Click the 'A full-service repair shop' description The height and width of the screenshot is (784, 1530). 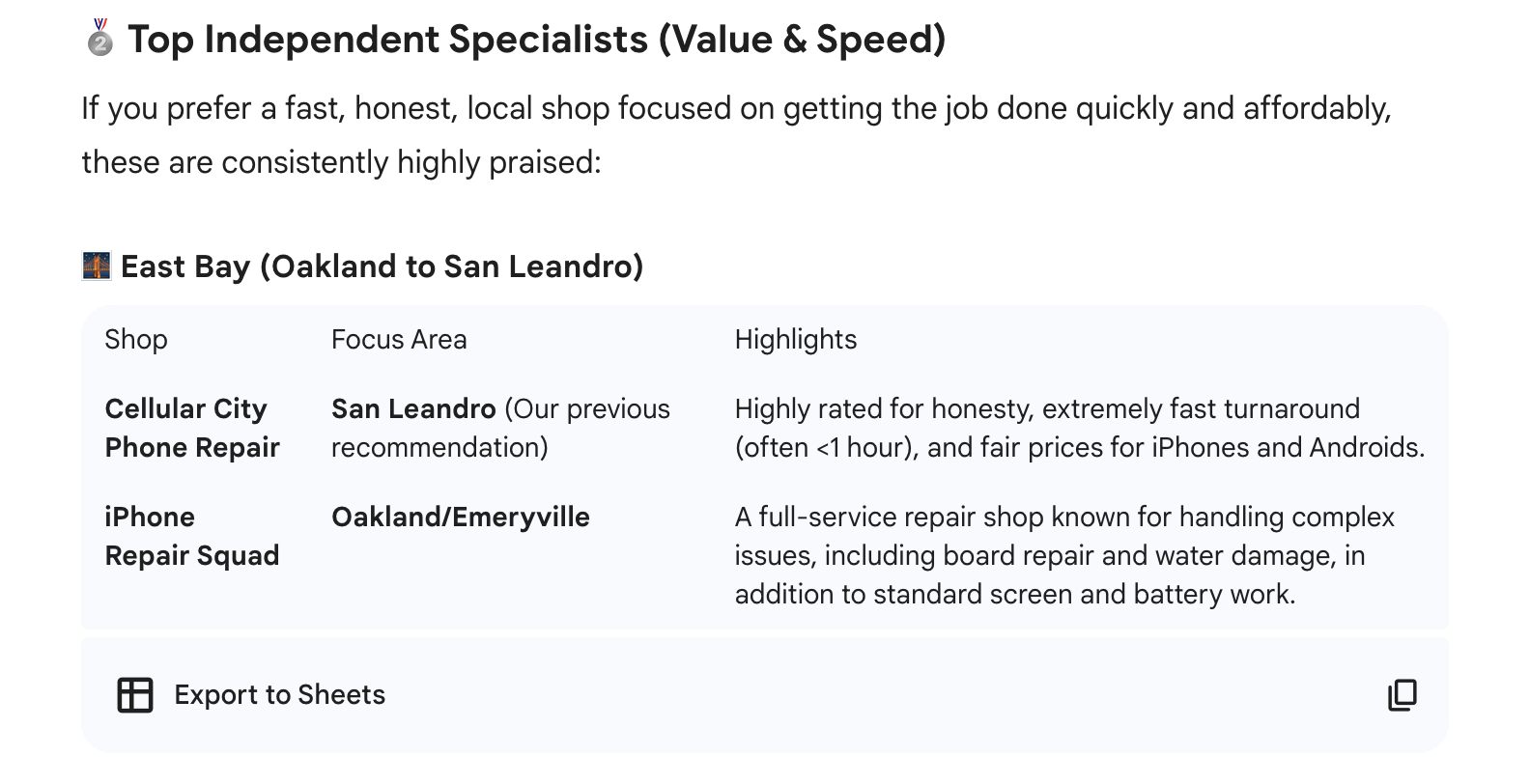(1064, 555)
